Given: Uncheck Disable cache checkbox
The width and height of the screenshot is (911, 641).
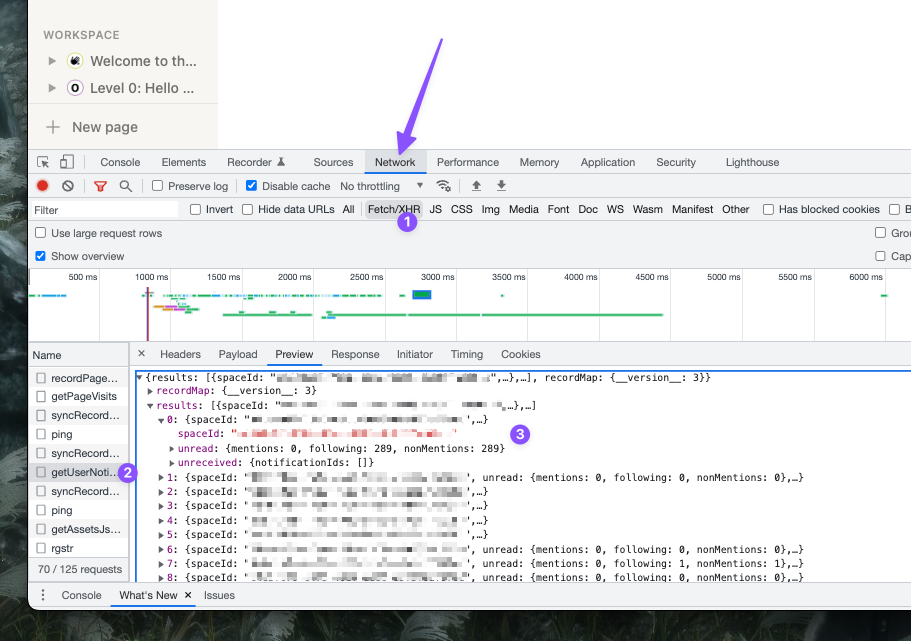Looking at the screenshot, I should point(252,185).
